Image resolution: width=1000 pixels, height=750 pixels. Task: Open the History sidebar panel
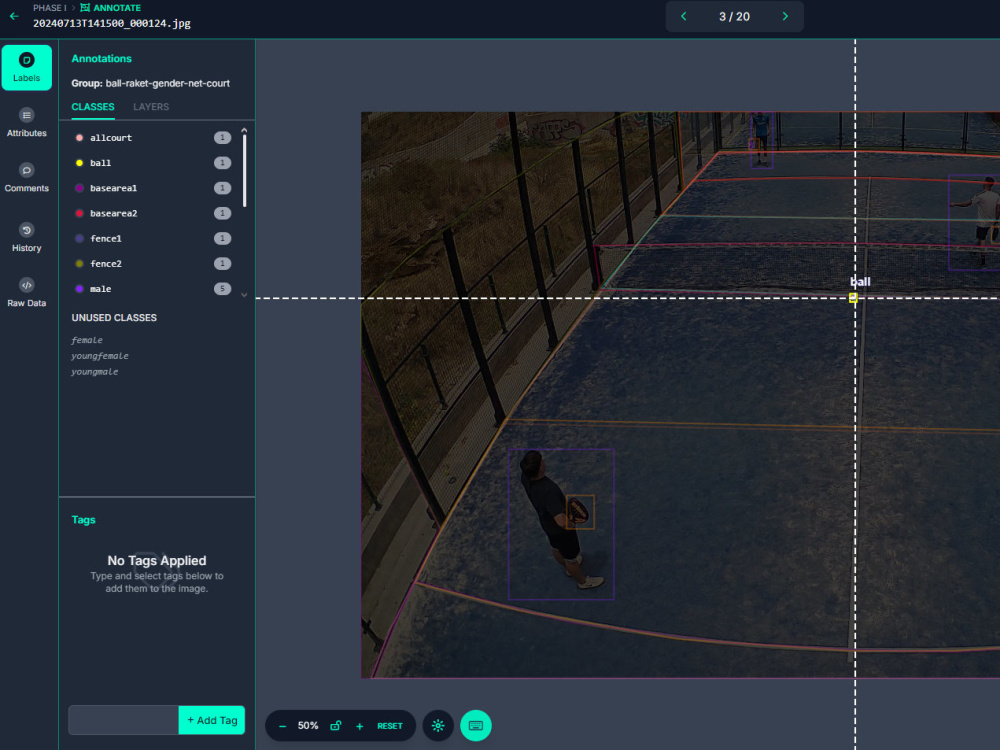27,238
